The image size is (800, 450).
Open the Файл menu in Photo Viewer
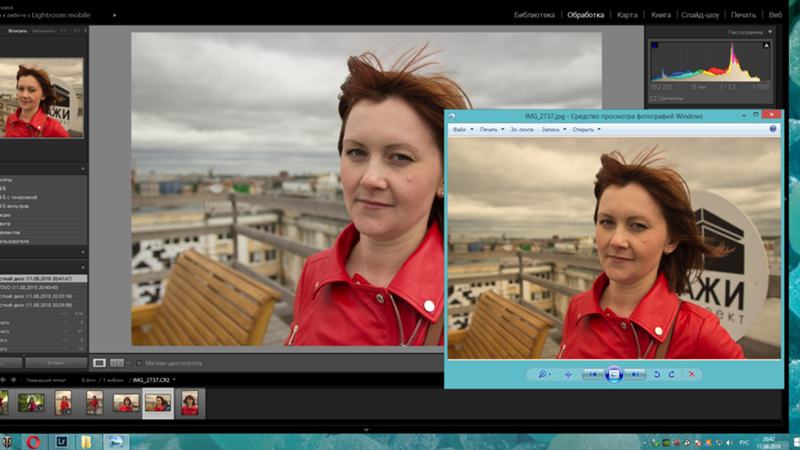463,130
